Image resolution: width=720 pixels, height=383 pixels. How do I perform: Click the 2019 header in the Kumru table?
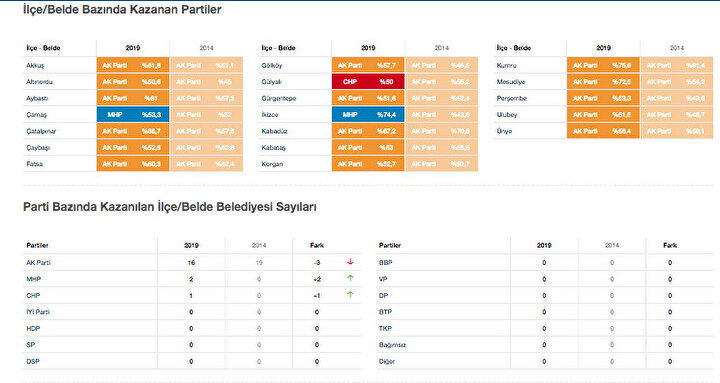pos(603,48)
